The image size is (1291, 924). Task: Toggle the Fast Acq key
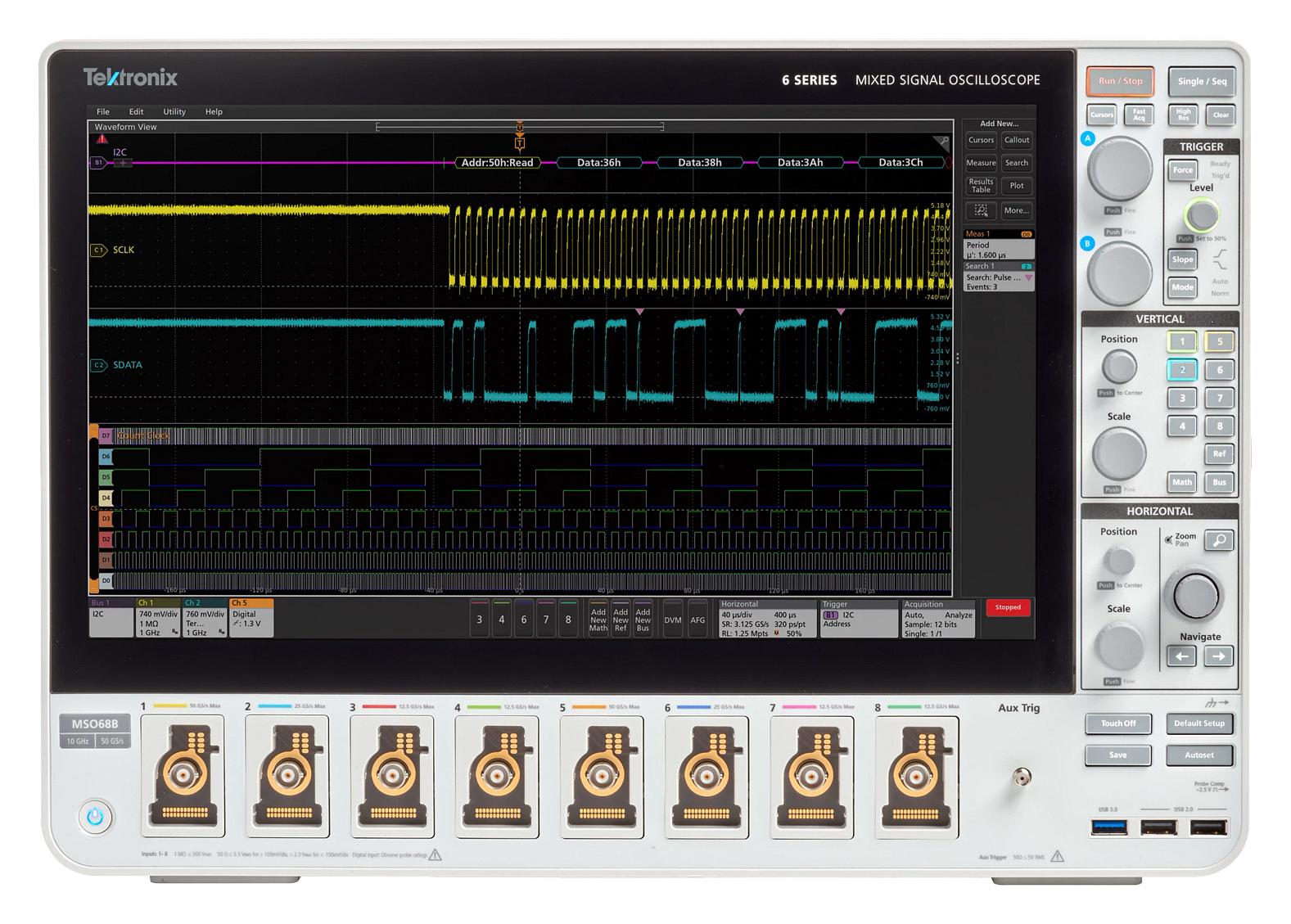tap(1139, 115)
